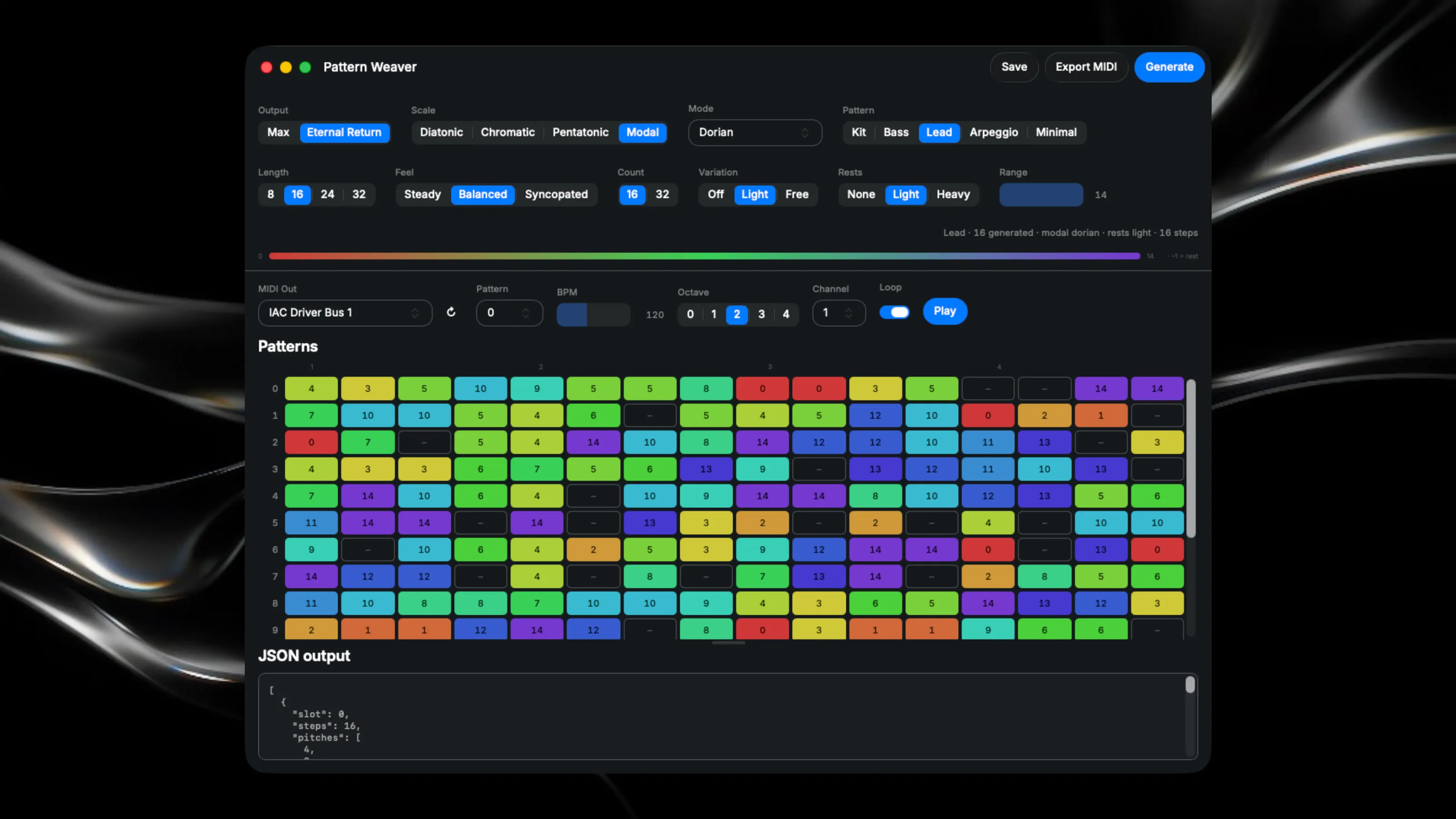Select the Lead pattern type
The height and width of the screenshot is (819, 1456).
point(939,132)
